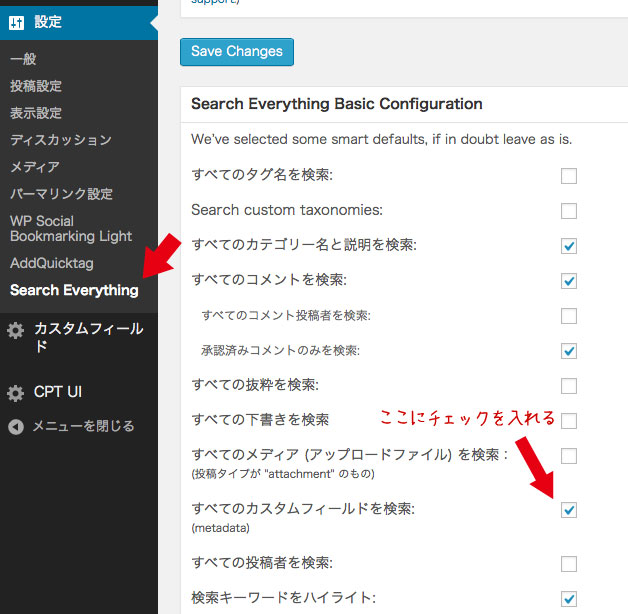Click the すべてのカスタムフィールドを検索 label

coord(303,509)
